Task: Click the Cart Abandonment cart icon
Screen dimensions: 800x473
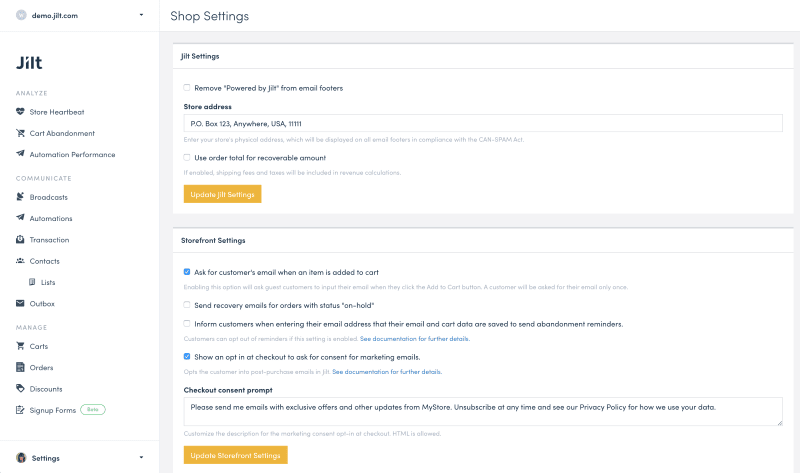Action: tap(20, 133)
